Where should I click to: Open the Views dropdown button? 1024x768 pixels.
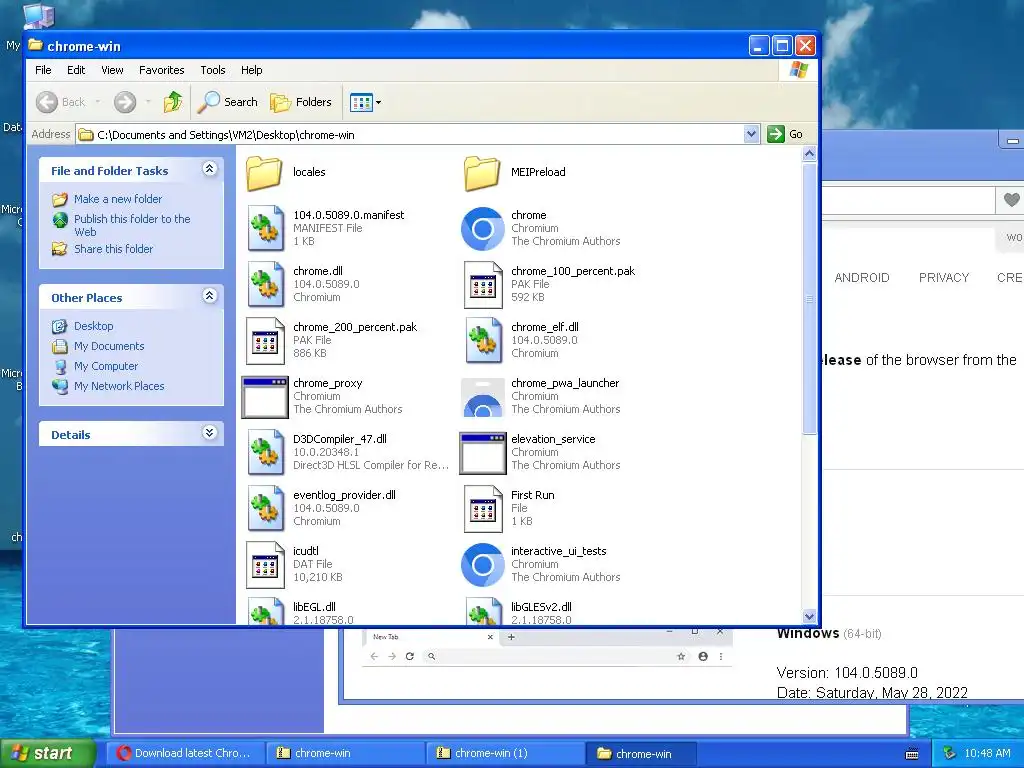point(365,102)
